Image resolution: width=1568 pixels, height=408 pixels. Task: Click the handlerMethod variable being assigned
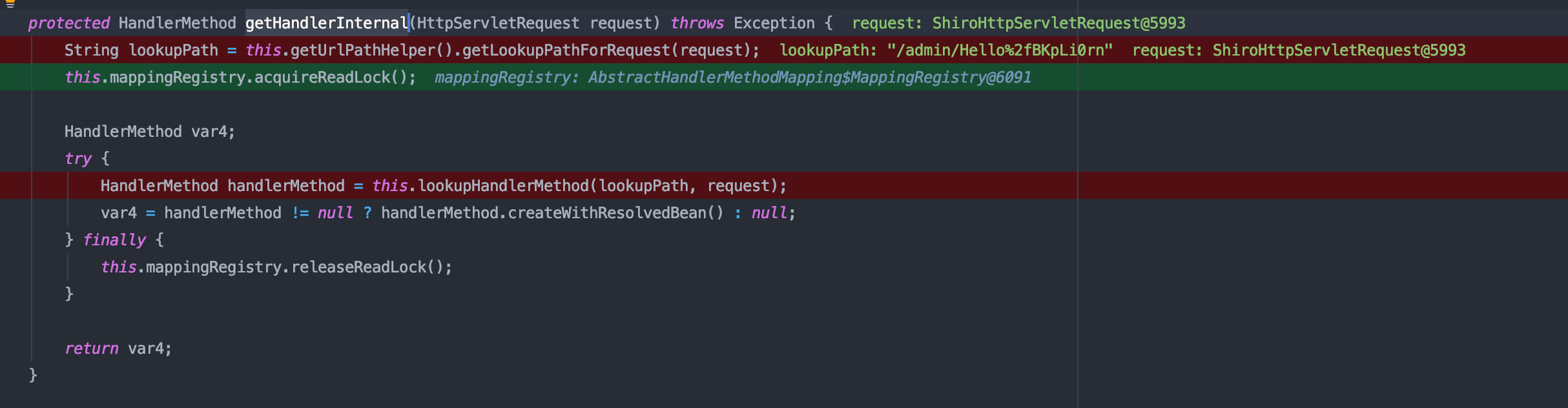tap(285, 186)
